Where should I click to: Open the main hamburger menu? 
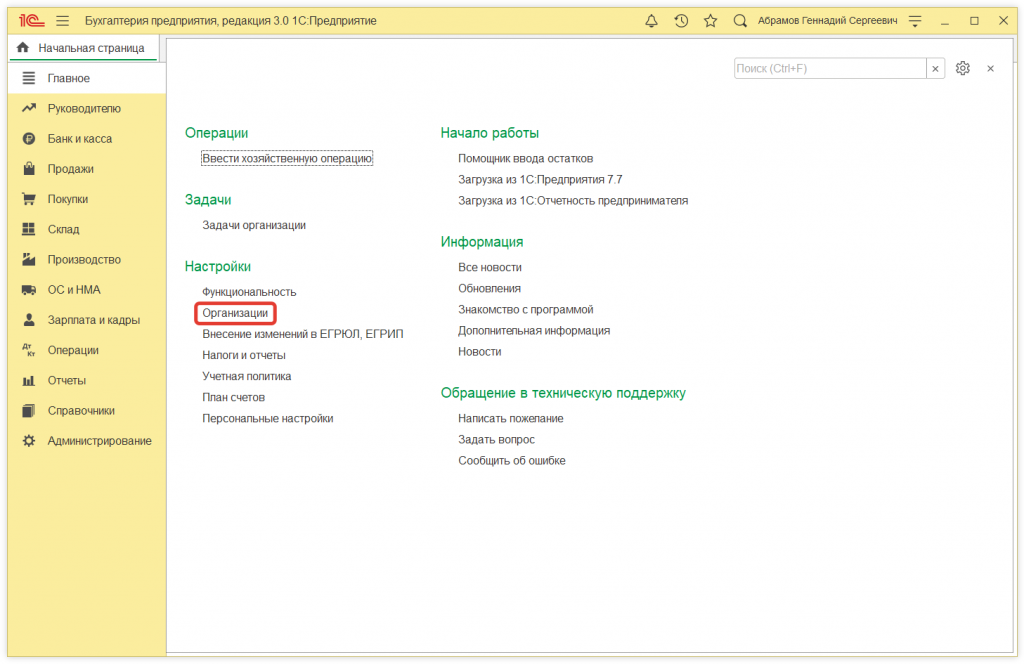(61, 20)
